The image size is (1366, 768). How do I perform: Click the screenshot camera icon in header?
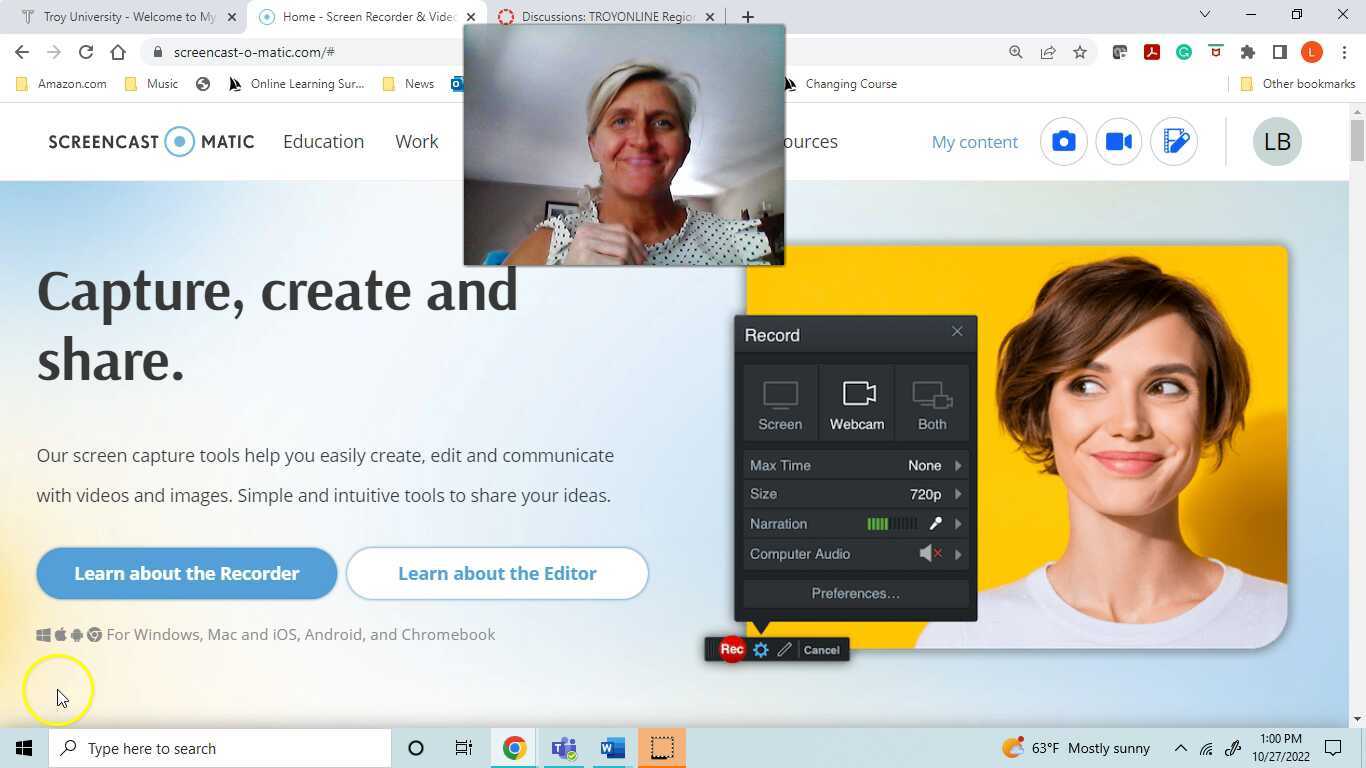[1063, 142]
